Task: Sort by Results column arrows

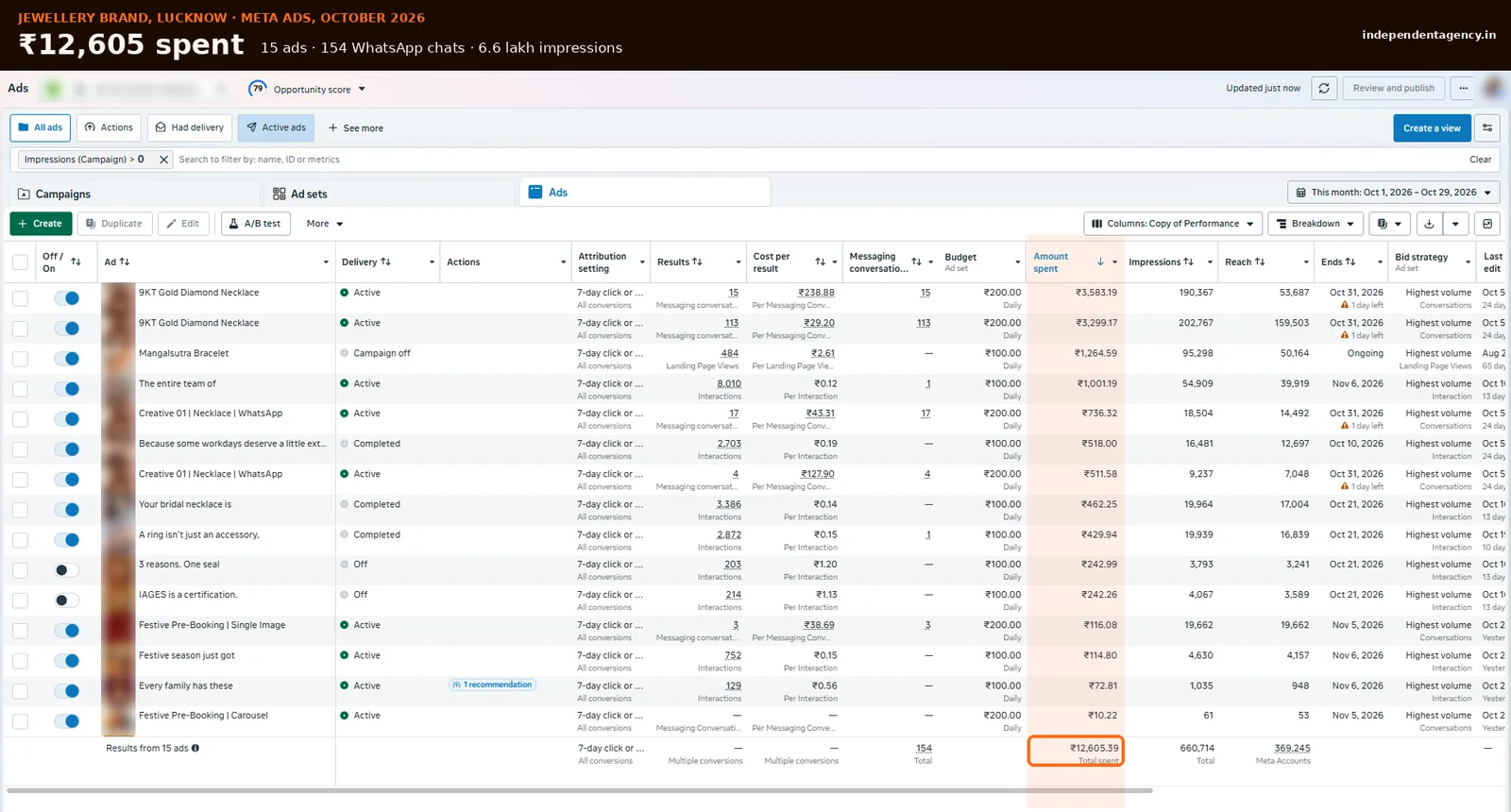Action: point(697,262)
